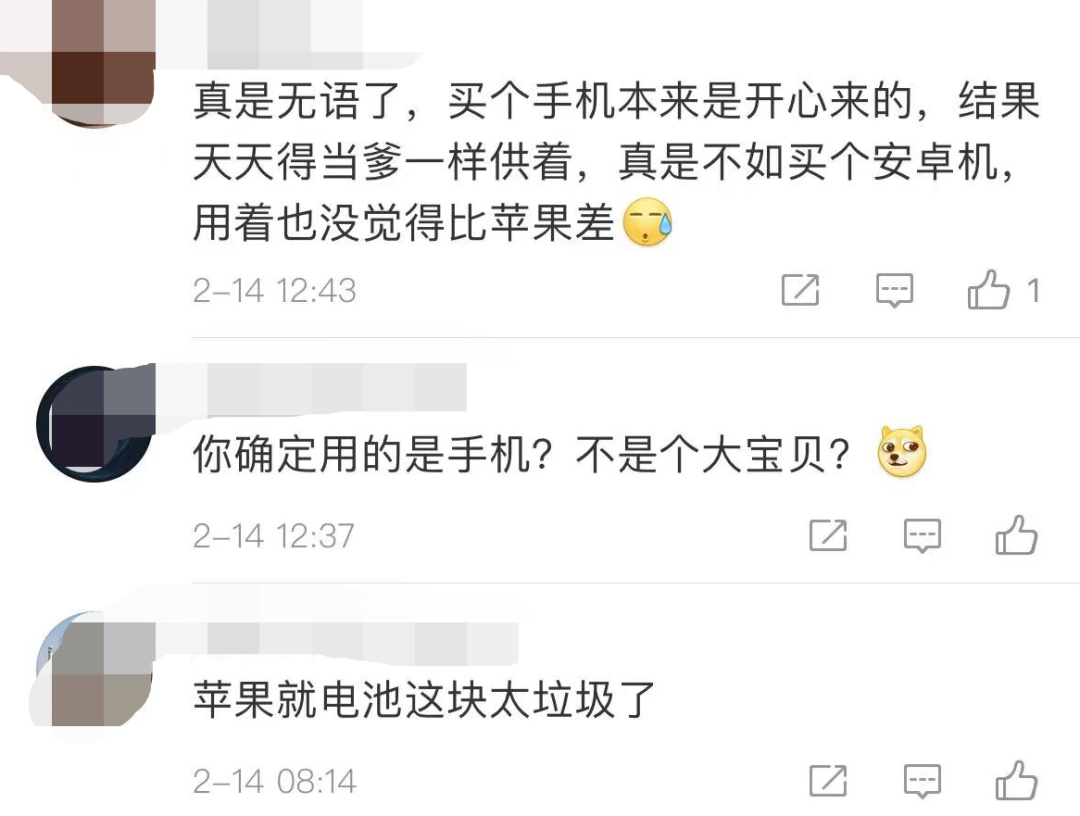Like the 08:14 battery comment
This screenshot has width=1080, height=816.
[x=1016, y=780]
